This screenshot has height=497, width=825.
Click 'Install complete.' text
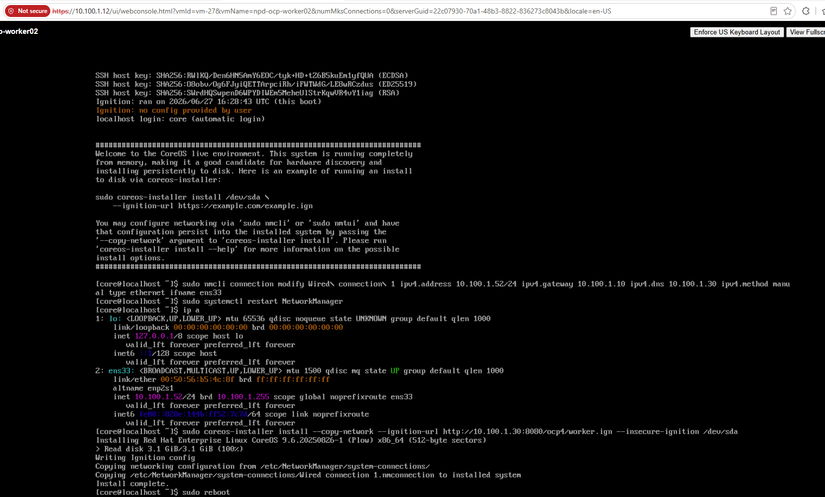coord(132,484)
